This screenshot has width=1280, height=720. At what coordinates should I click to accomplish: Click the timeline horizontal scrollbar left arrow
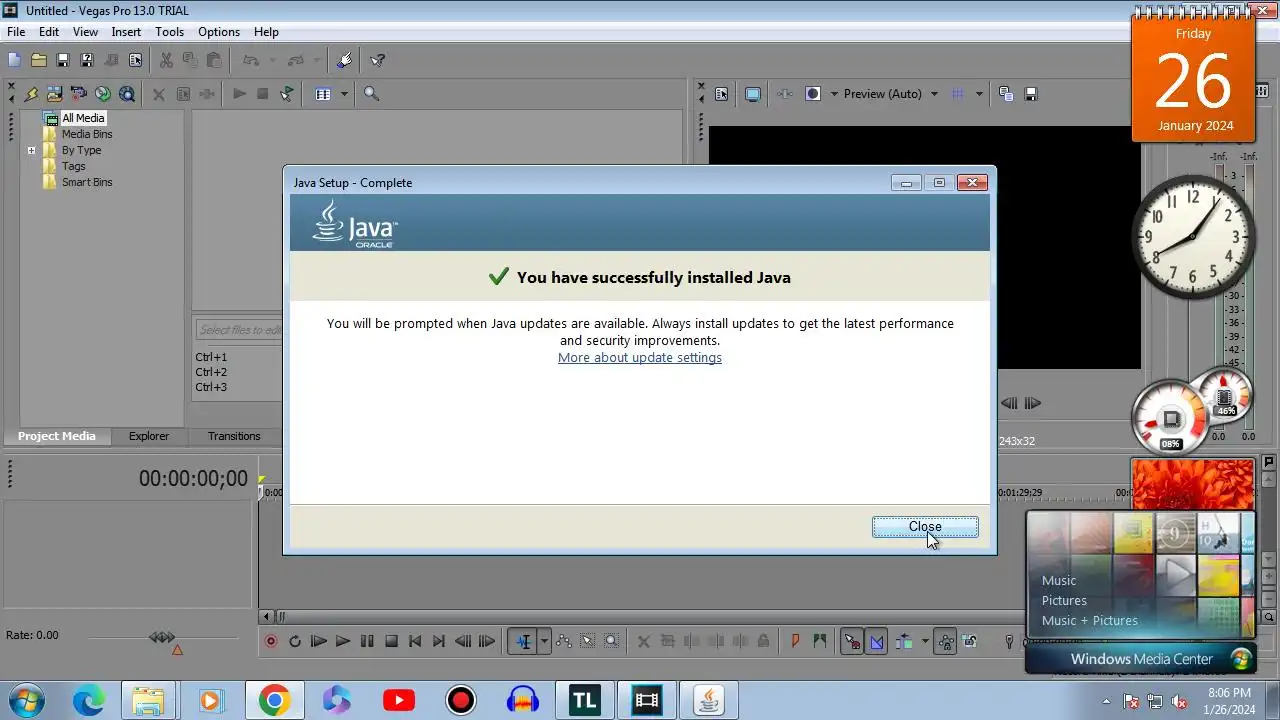tap(266, 617)
